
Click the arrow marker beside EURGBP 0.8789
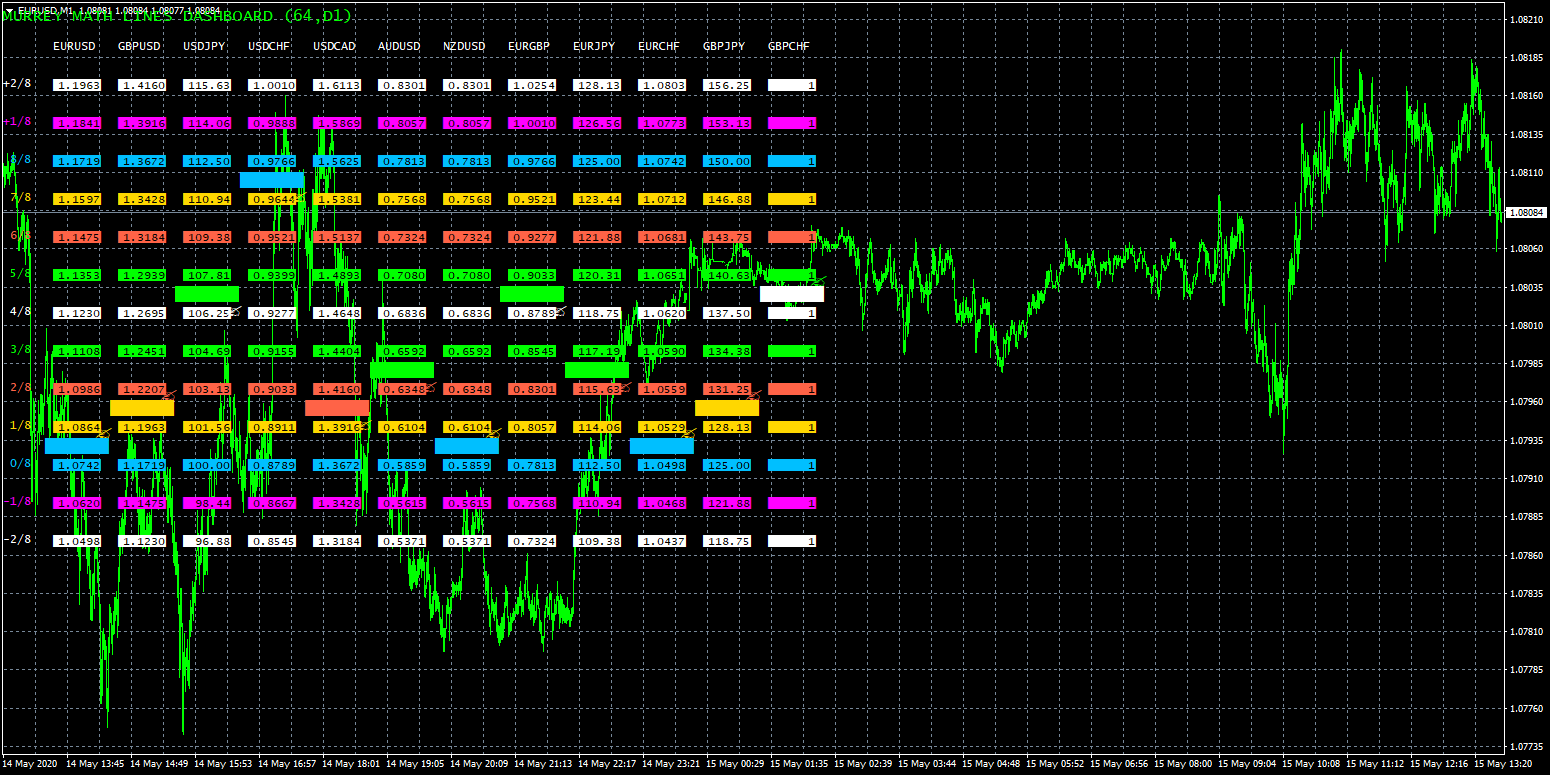561,312
